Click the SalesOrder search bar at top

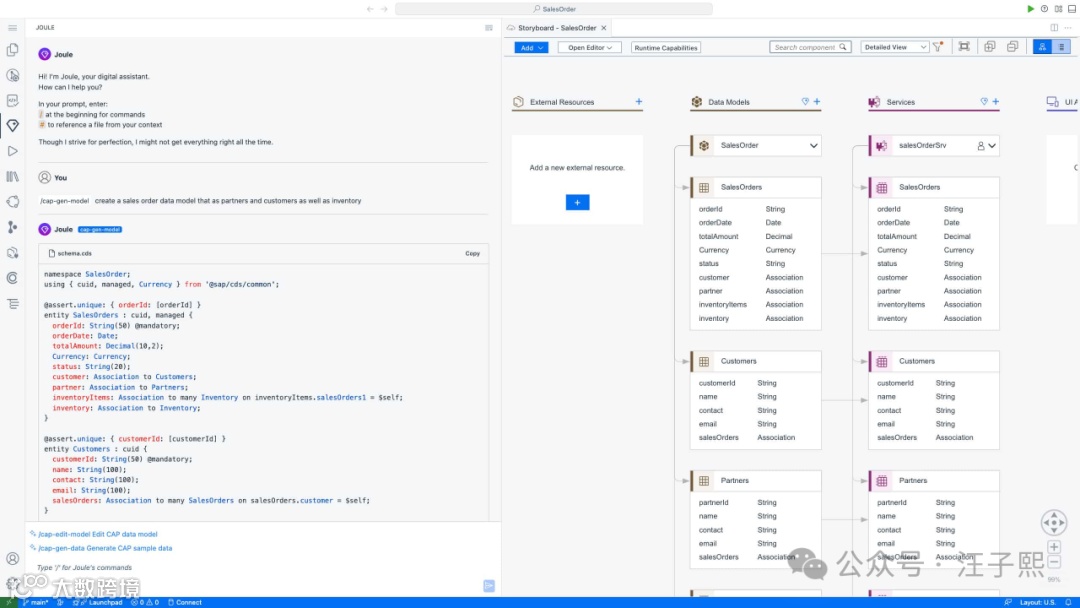click(x=554, y=9)
